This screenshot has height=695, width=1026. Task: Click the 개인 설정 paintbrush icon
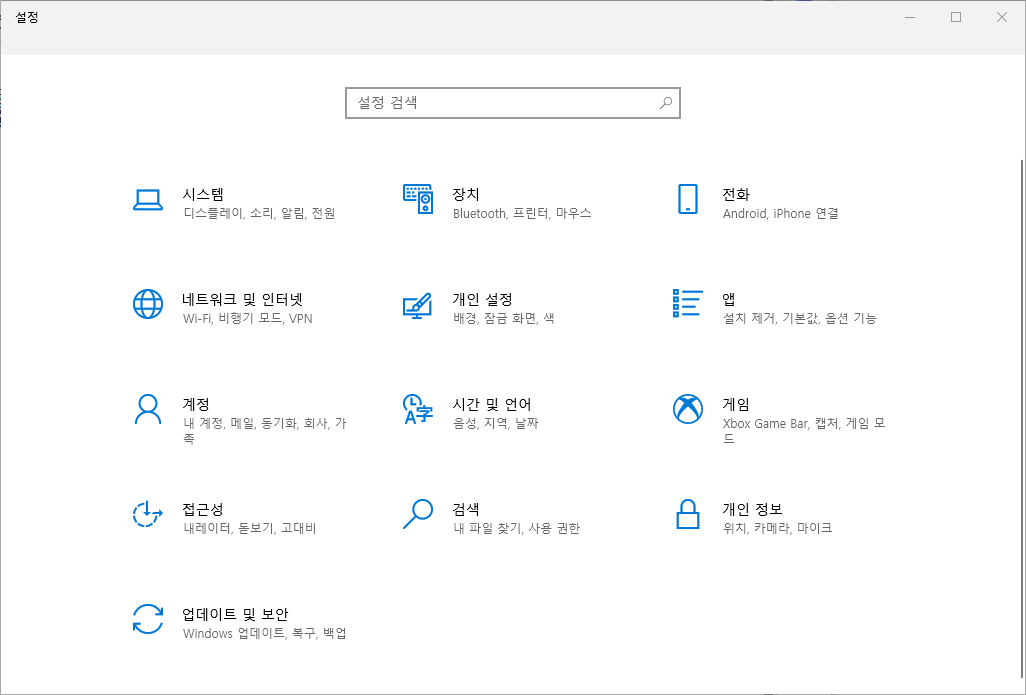[x=417, y=305]
